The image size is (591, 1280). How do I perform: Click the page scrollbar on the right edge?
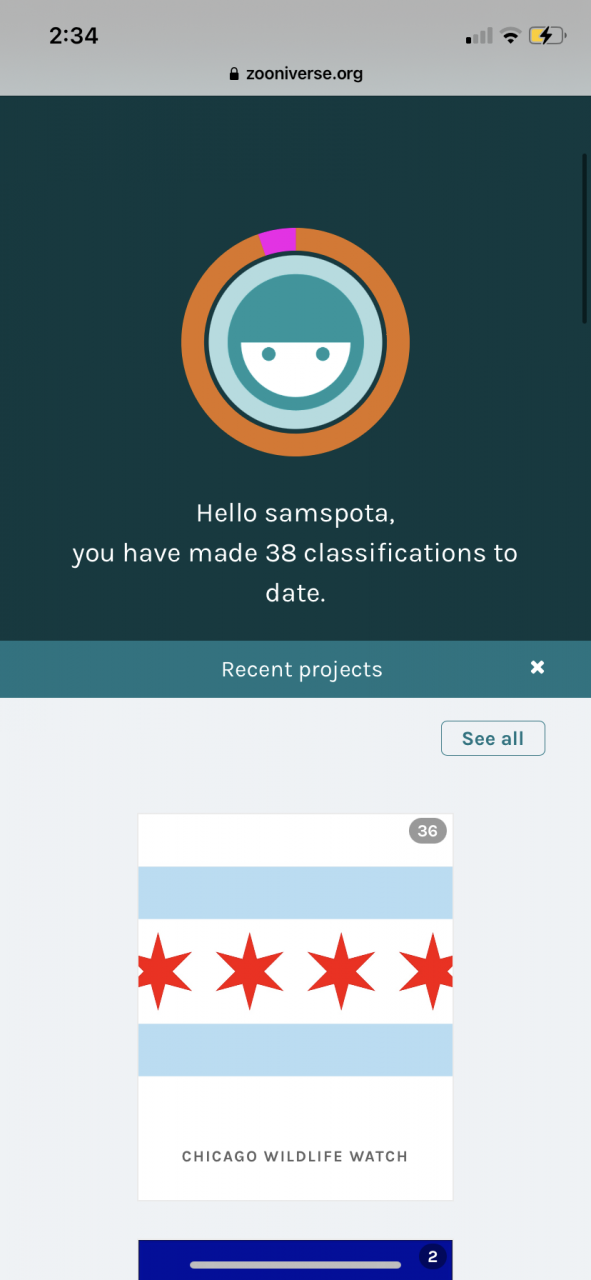(x=584, y=238)
